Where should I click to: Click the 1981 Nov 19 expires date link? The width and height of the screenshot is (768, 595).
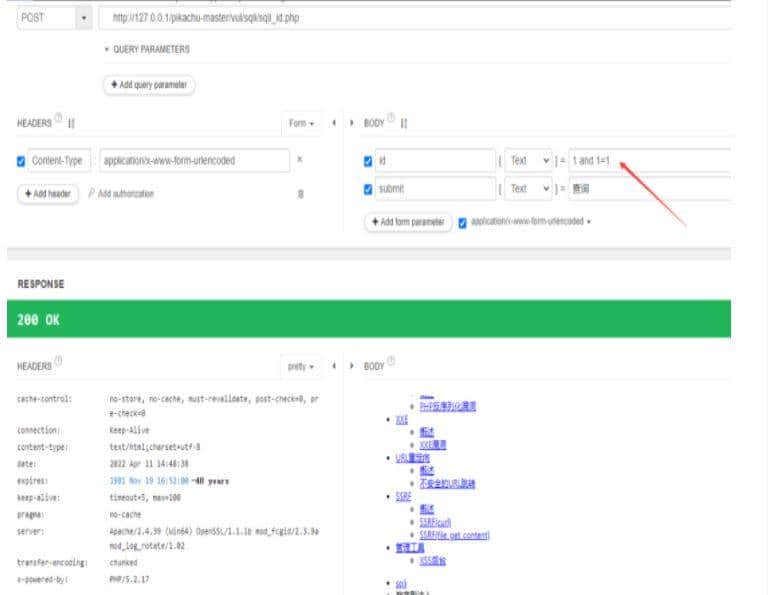click(149, 481)
